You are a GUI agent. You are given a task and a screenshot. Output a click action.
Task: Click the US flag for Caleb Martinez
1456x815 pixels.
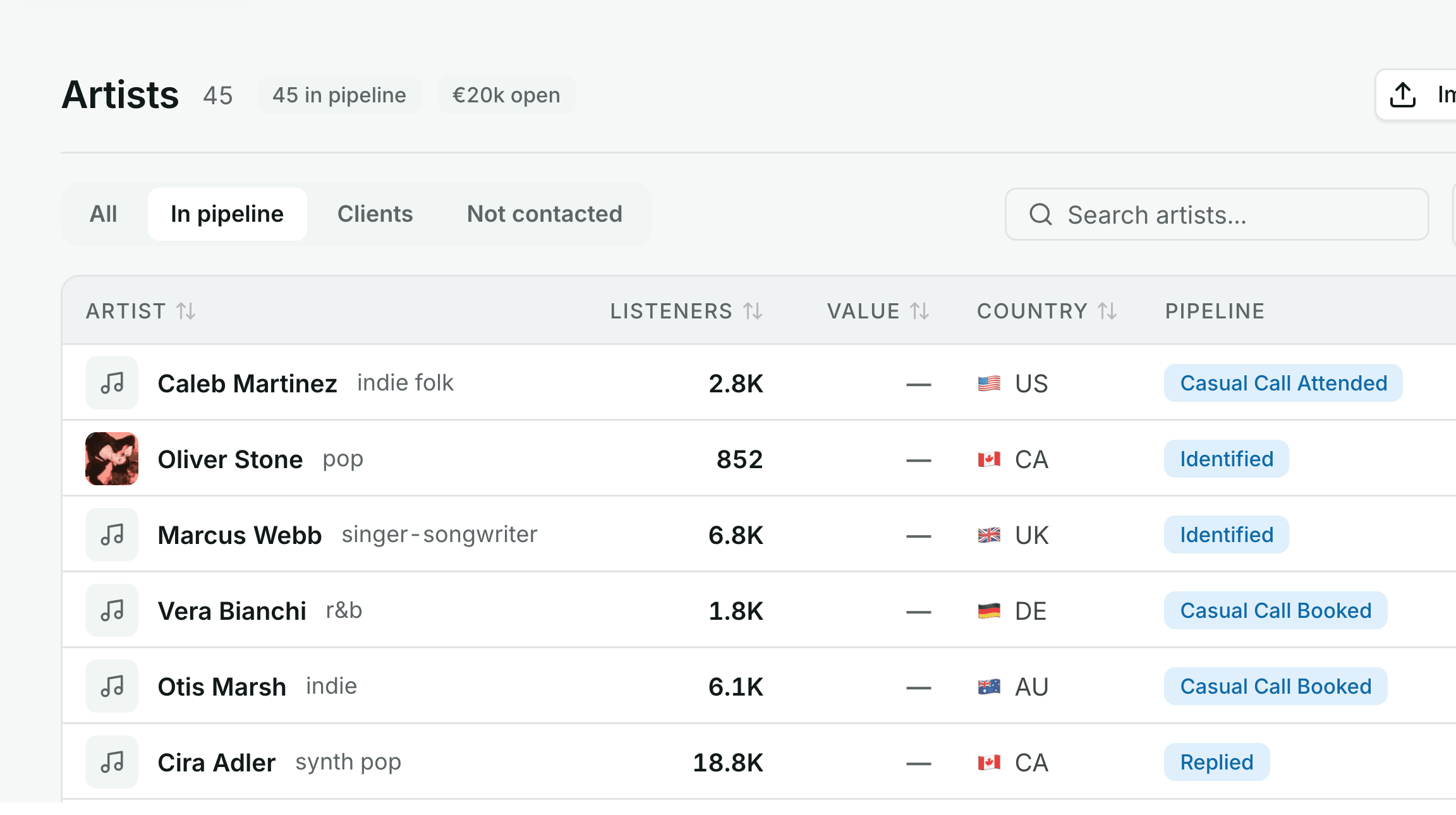(x=989, y=383)
